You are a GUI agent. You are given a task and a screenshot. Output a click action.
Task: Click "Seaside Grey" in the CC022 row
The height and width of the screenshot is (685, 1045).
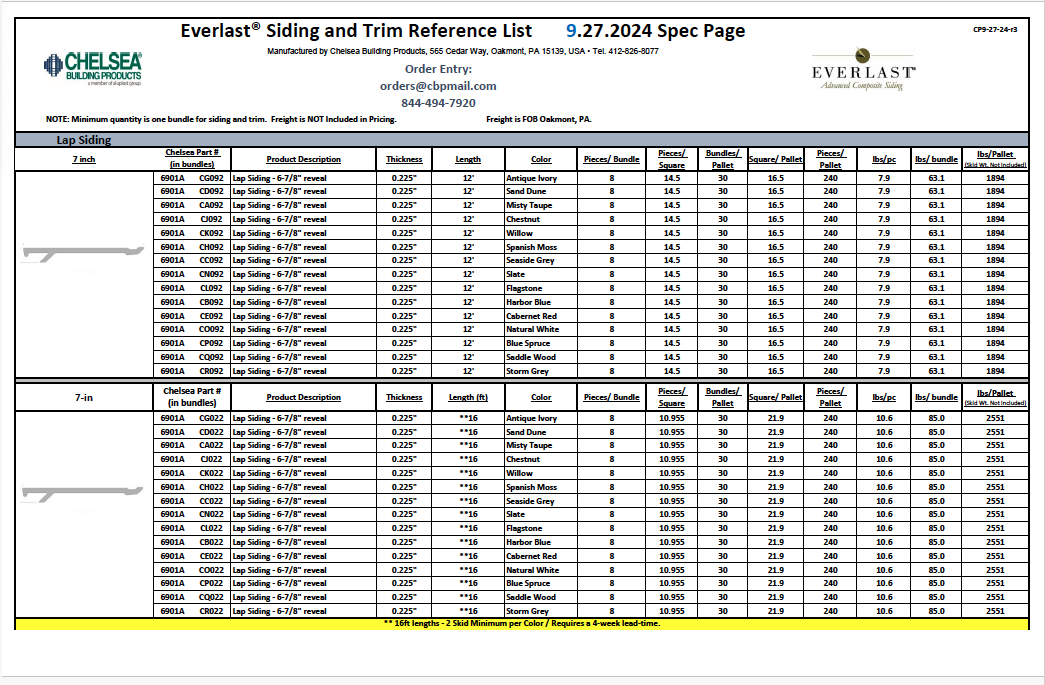click(530, 501)
